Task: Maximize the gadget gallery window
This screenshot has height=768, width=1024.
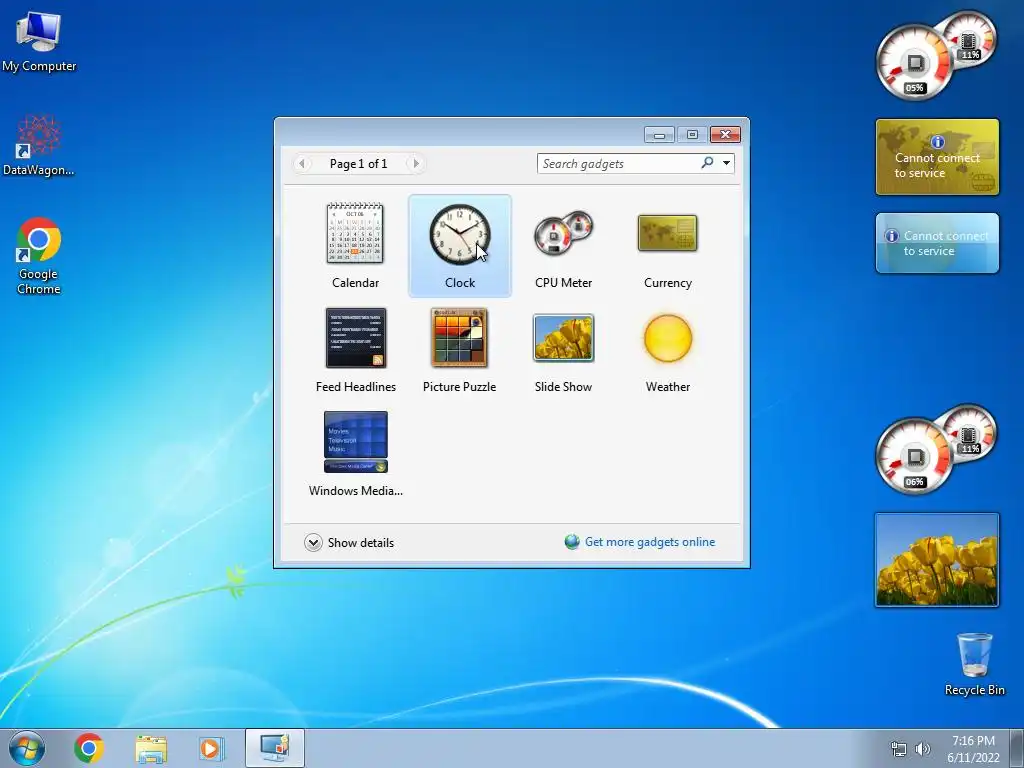Action: click(692, 135)
